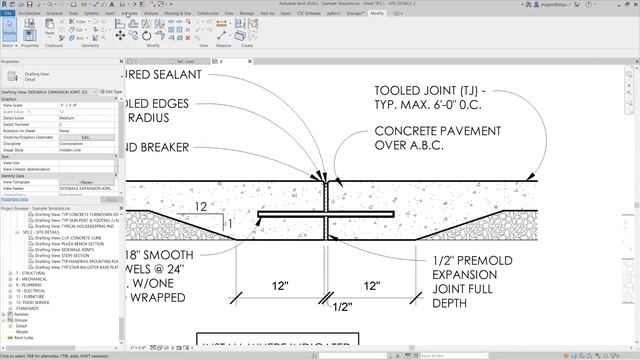Viewport: 640px width, 360px height.
Task: Click the View Template None button
Action: coord(86,182)
